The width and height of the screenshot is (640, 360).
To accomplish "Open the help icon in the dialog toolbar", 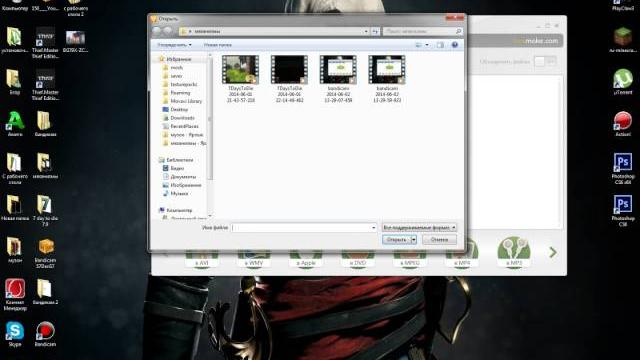I will [455, 45].
